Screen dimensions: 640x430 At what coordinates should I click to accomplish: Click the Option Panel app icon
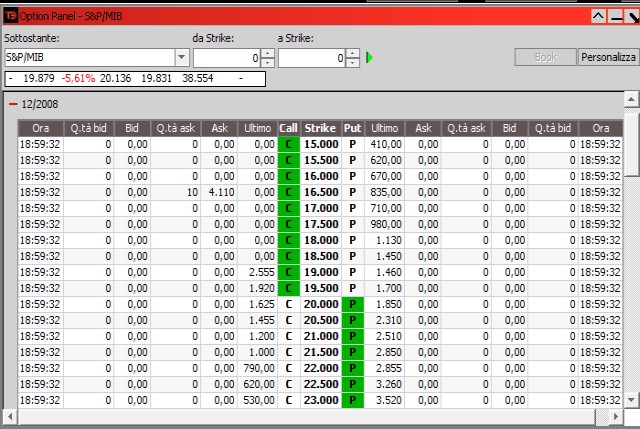[10, 16]
